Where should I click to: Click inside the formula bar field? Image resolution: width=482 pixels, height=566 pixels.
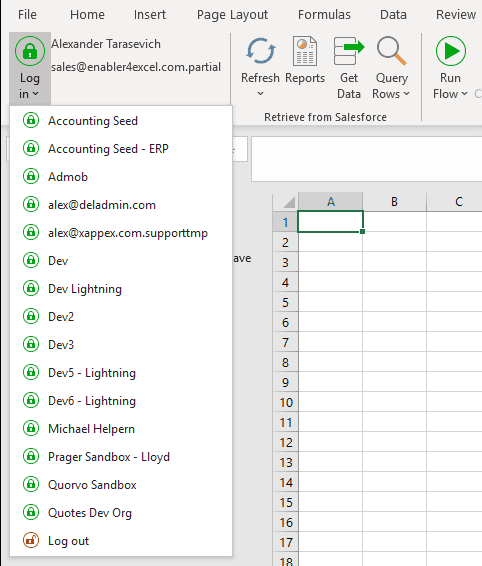click(366, 159)
